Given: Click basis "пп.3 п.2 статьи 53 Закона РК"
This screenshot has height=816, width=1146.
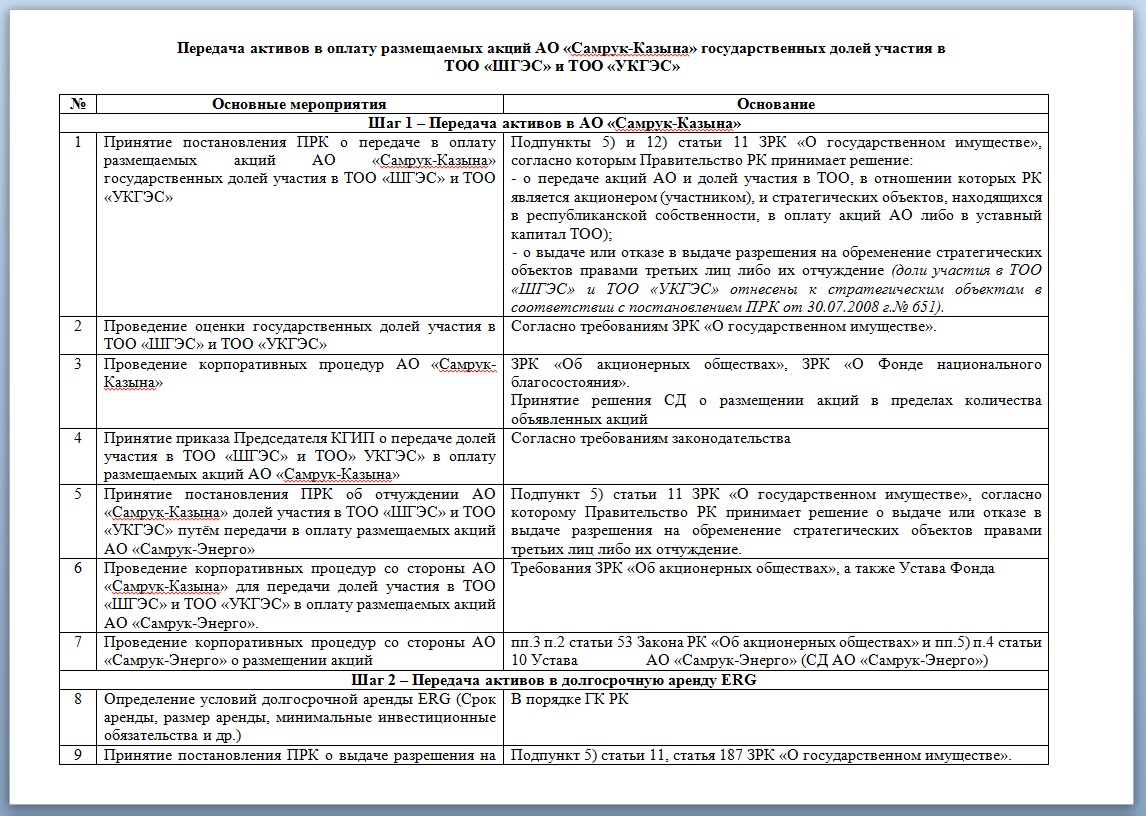Looking at the screenshot, I should tap(775, 651).
